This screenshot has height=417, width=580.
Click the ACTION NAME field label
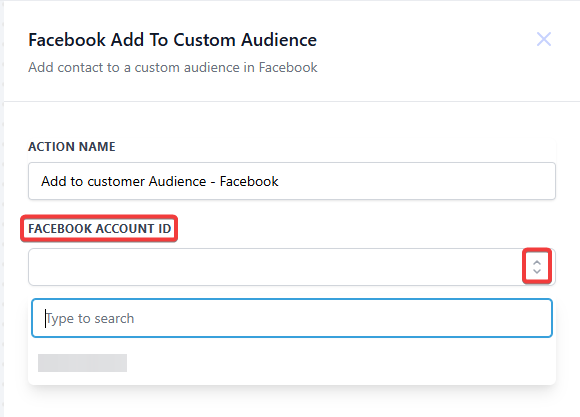coord(72,147)
